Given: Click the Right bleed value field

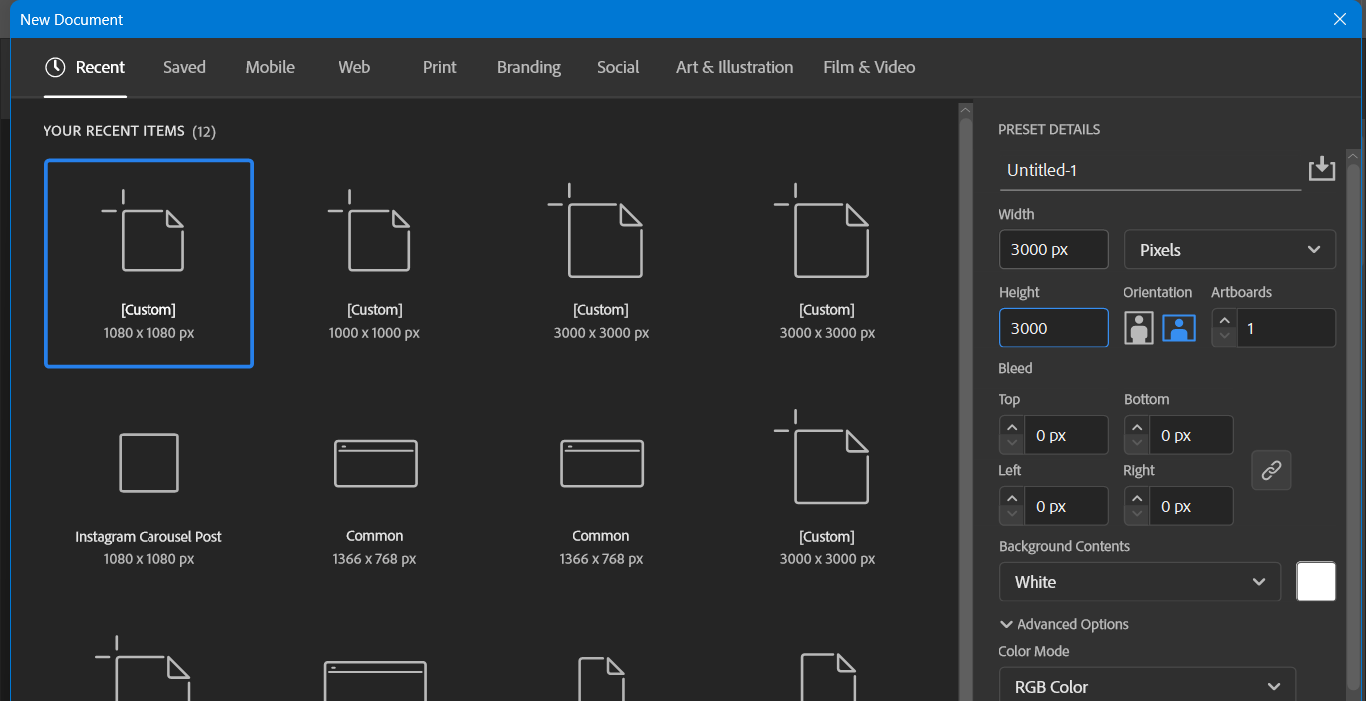Looking at the screenshot, I should pyautogui.click(x=1191, y=507).
